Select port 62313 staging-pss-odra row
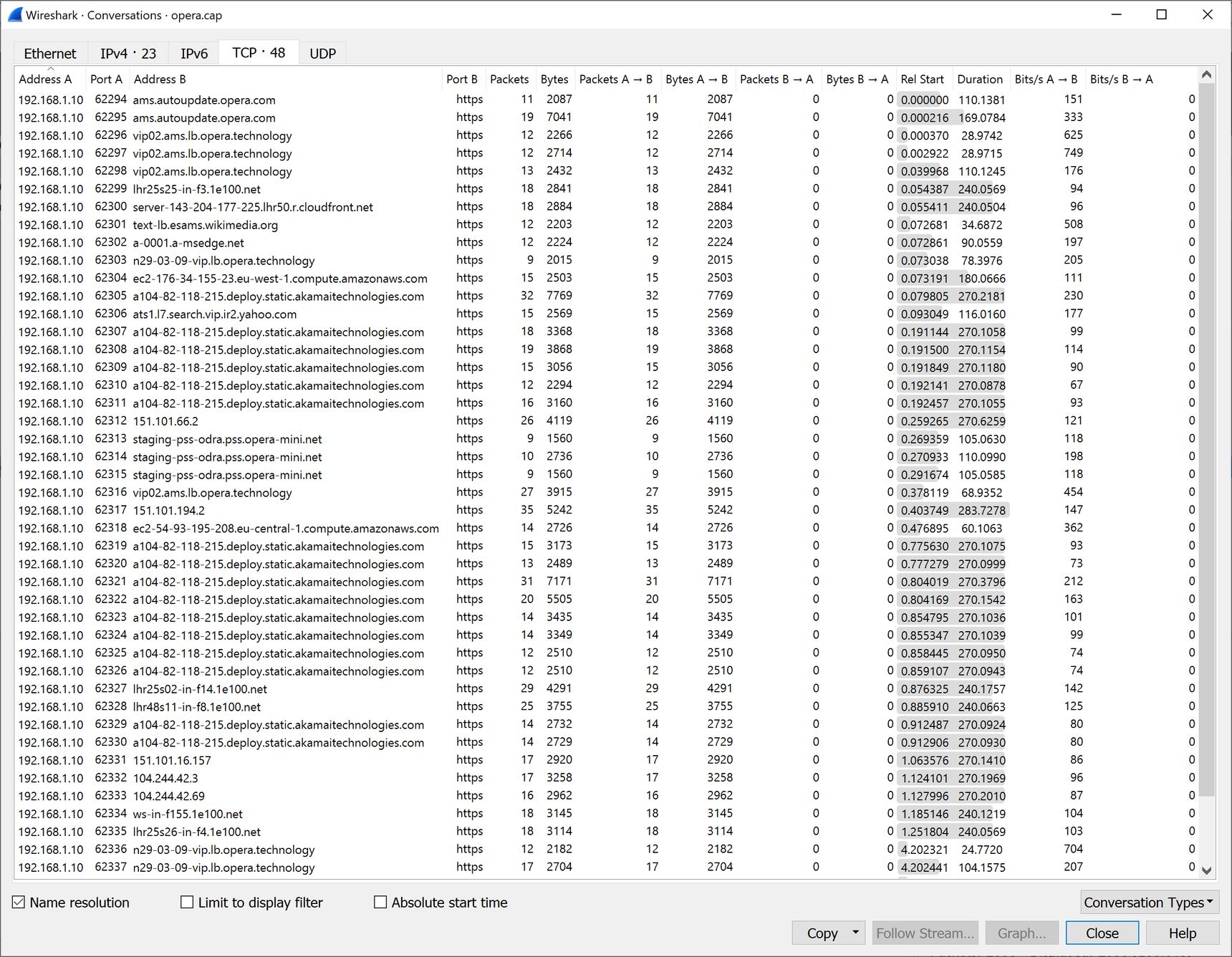This screenshot has height=957, width=1232. pos(606,439)
